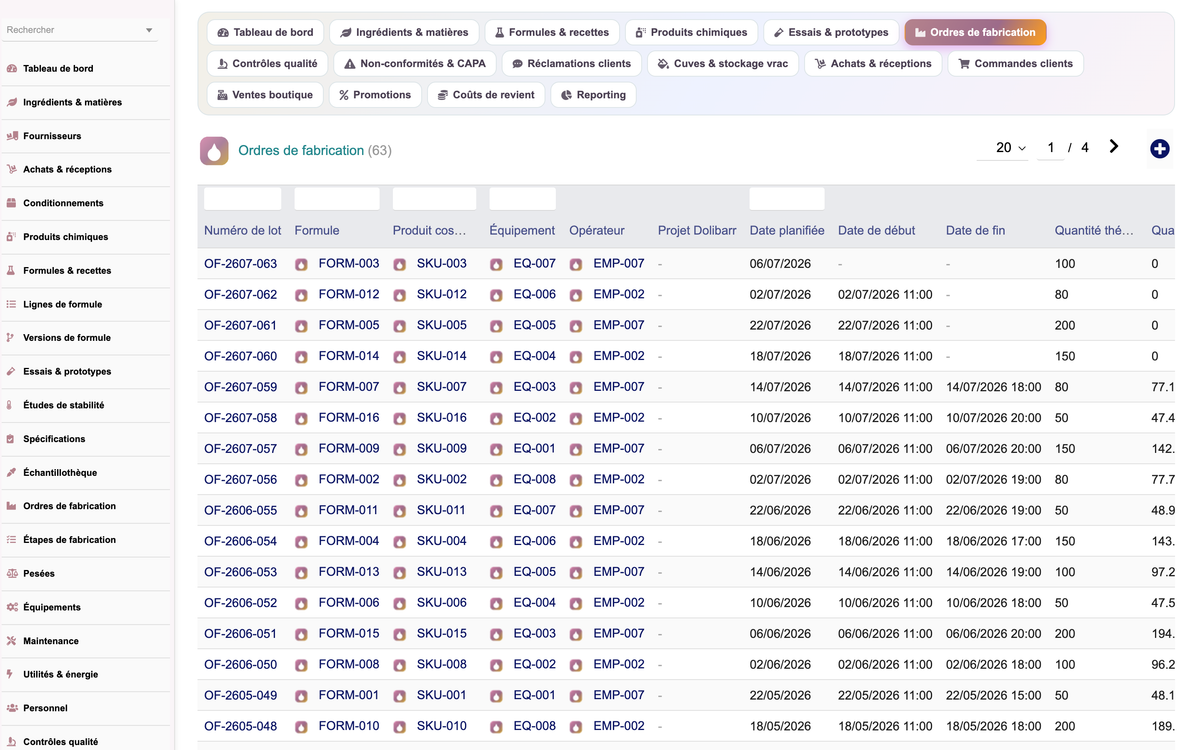This screenshot has height=750, width=1200.
Task: Open the Réclamations clients tab
Action: 571,63
